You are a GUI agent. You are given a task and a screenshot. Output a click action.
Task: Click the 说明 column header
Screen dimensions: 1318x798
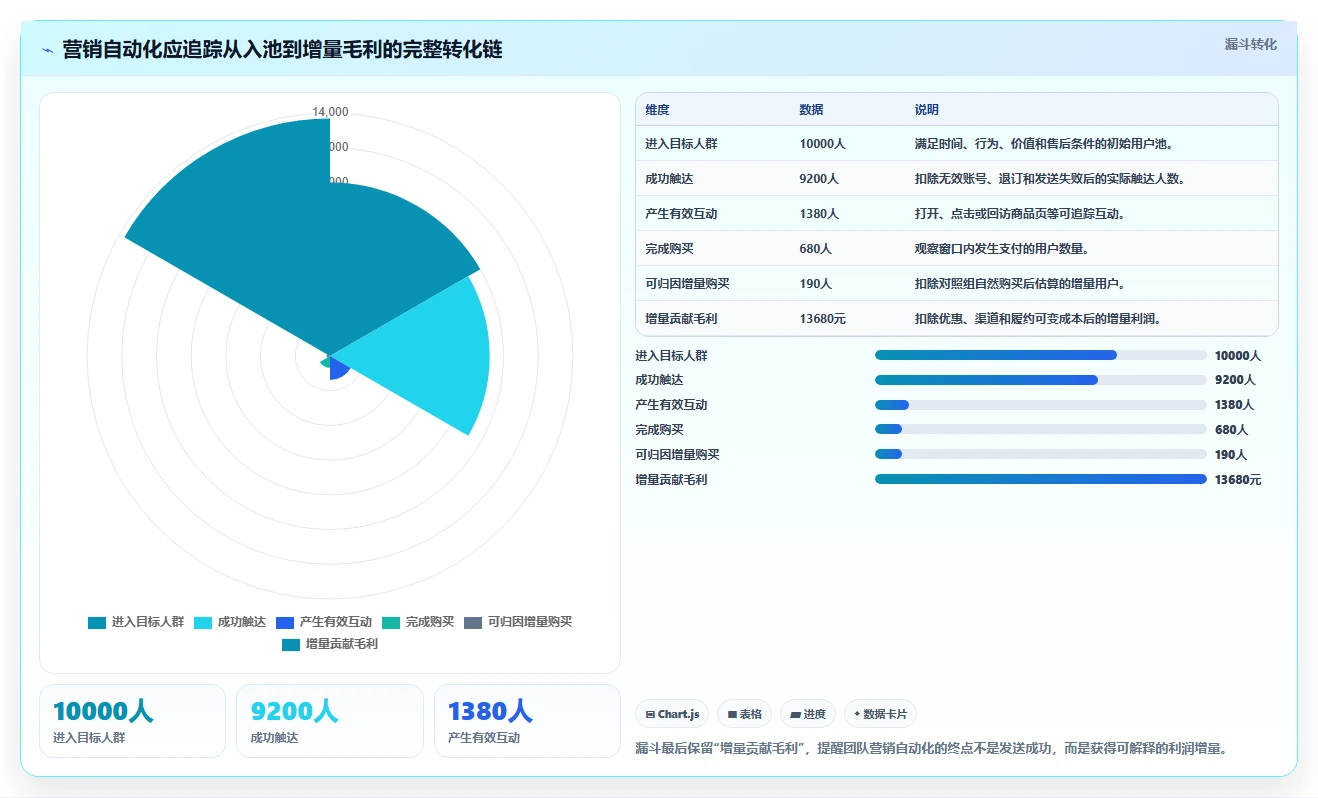927,110
